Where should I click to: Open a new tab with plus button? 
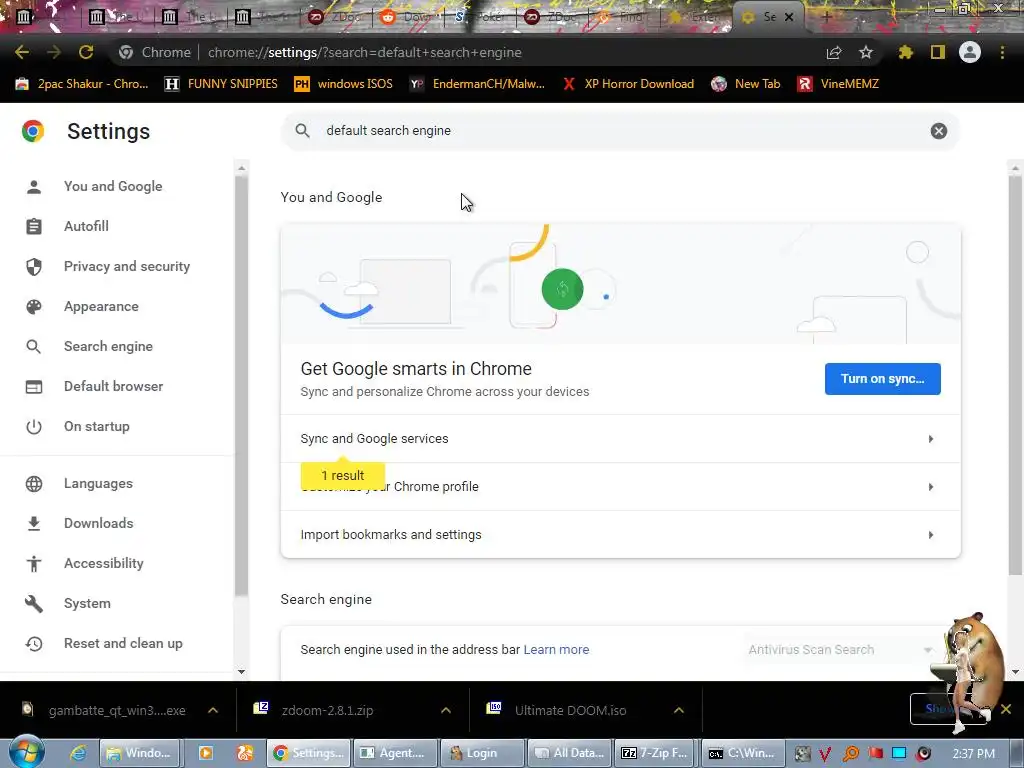826,17
